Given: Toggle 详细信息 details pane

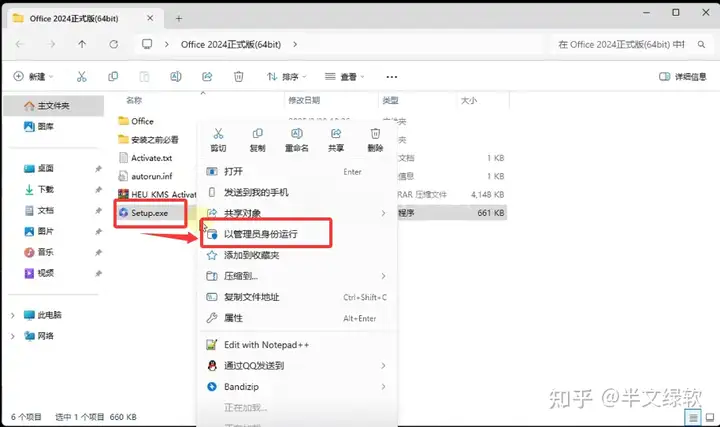Looking at the screenshot, I should click(x=683, y=77).
